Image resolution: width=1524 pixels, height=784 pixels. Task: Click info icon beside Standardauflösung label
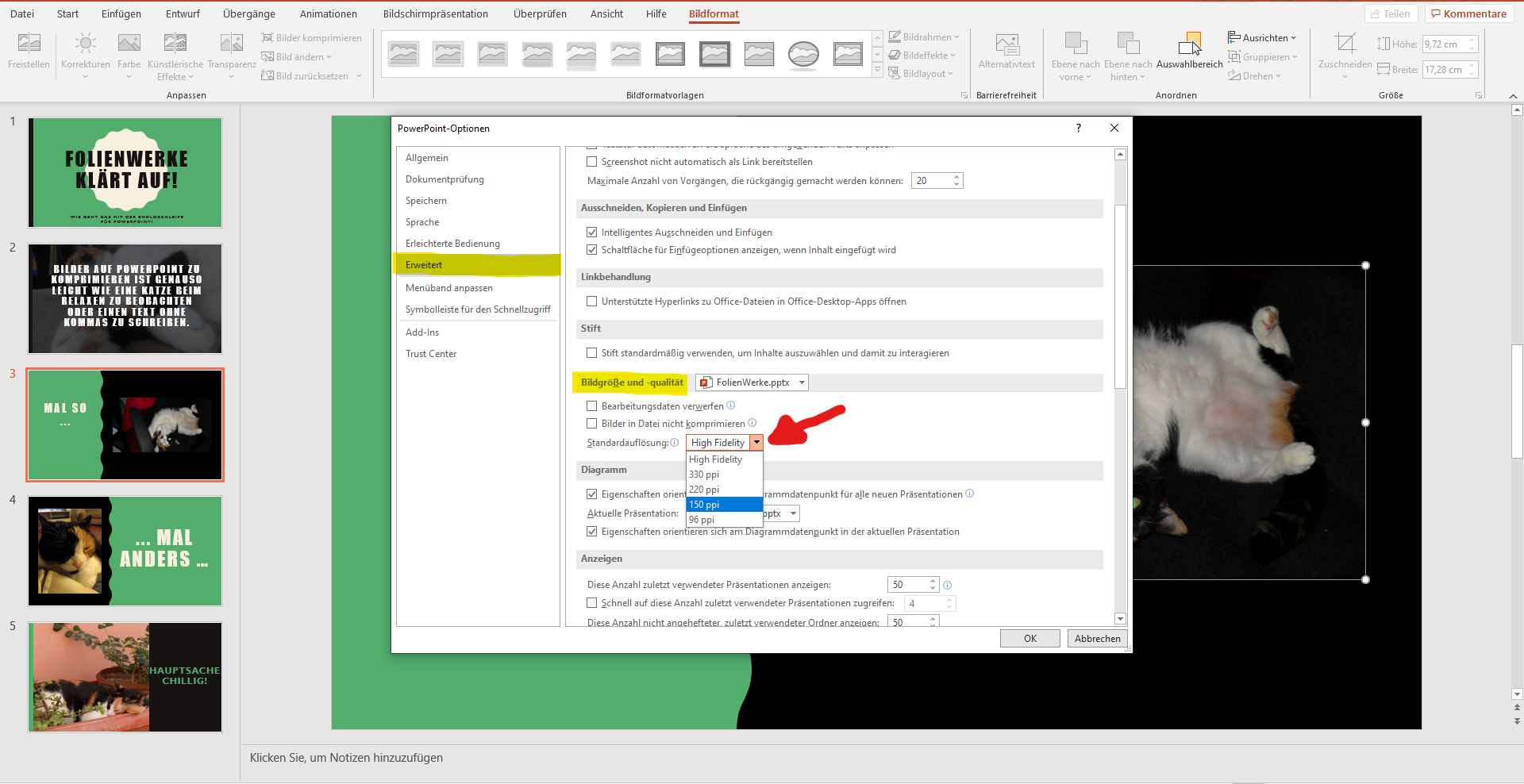point(675,443)
